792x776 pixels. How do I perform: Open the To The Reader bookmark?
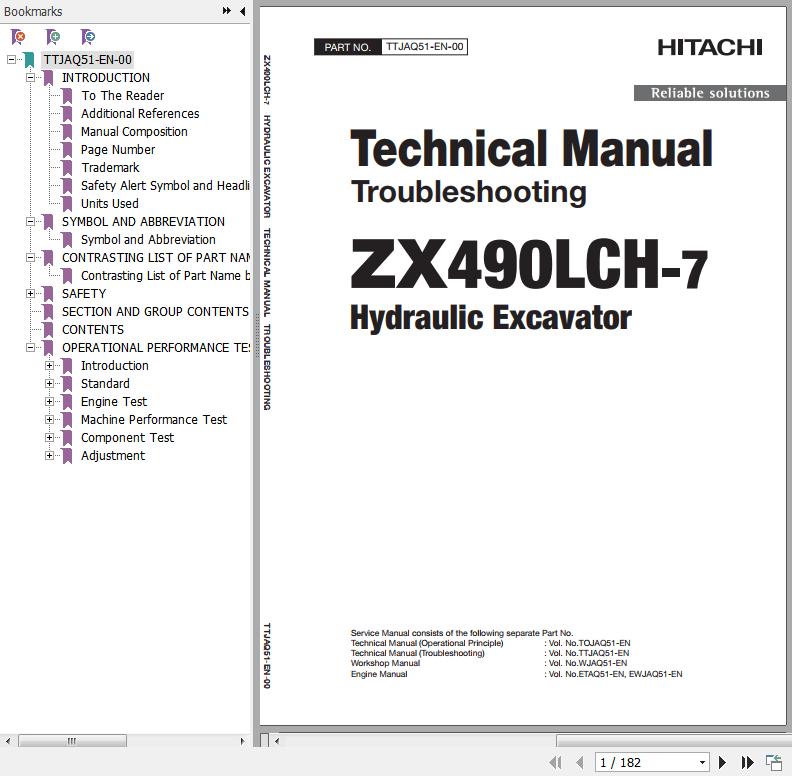(122, 95)
